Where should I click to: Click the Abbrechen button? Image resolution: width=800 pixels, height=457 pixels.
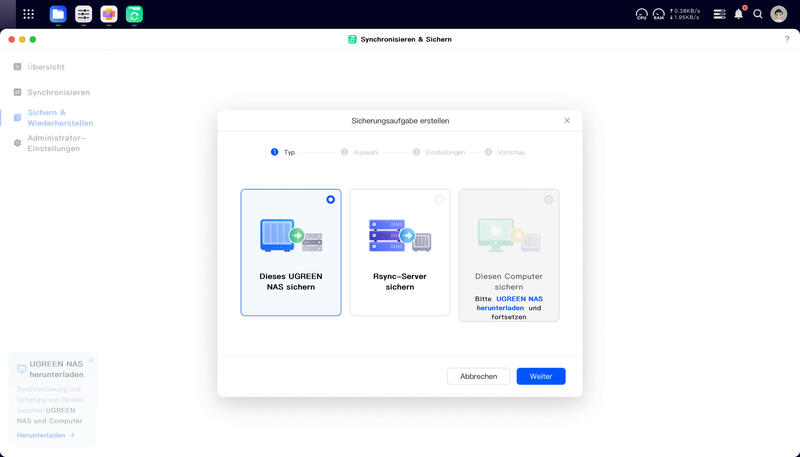tap(479, 376)
